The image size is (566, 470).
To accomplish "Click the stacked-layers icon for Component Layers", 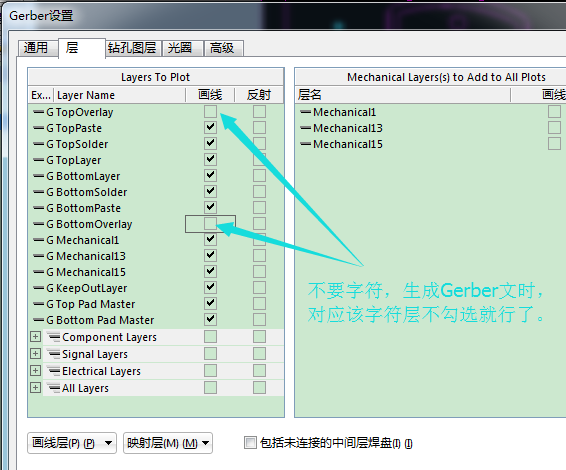I will tap(54, 337).
